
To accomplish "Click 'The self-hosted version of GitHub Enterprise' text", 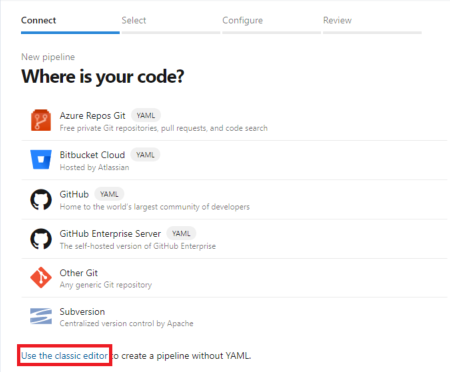I will 138,246.
